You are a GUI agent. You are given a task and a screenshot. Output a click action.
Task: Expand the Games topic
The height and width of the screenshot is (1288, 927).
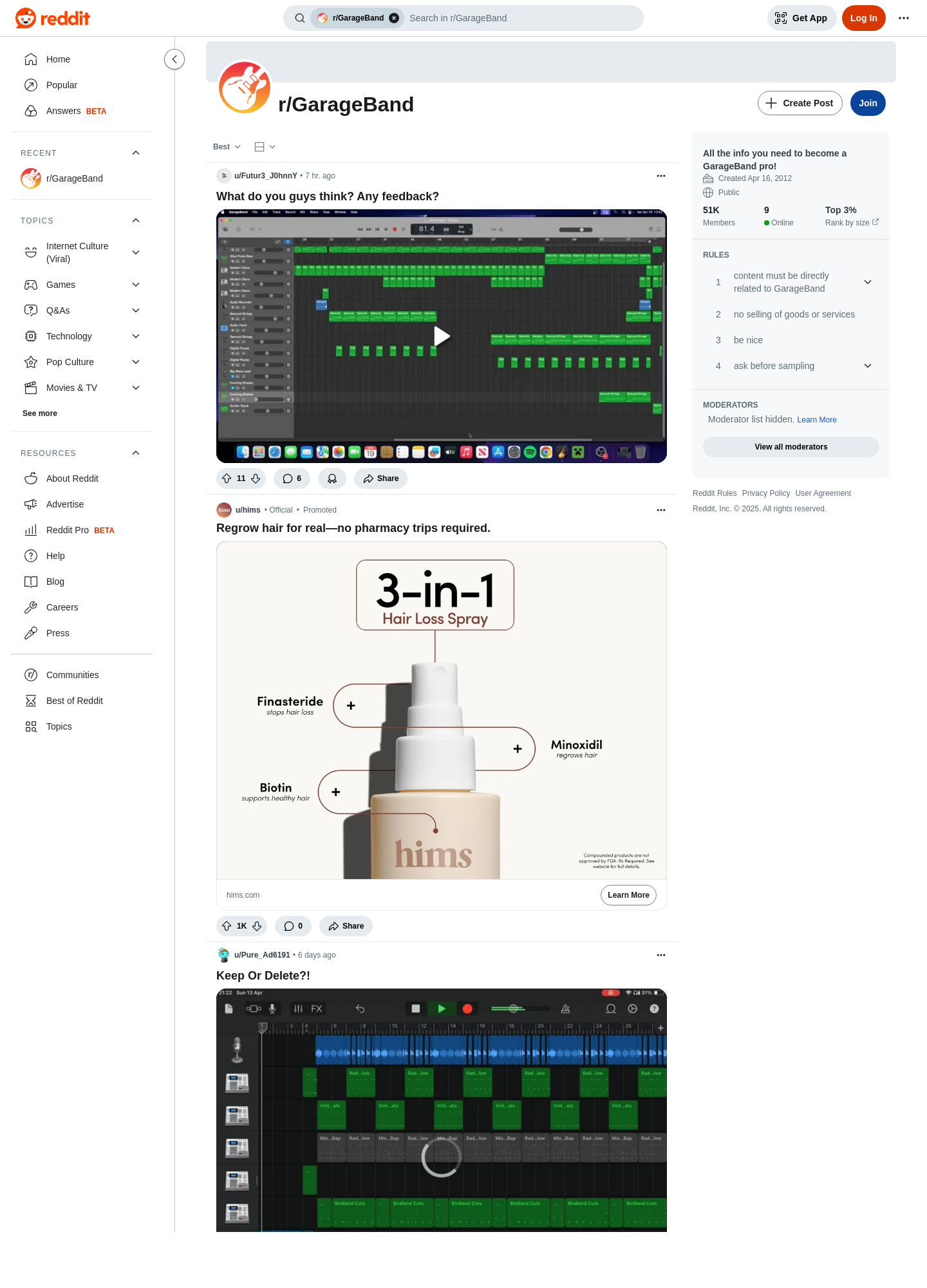pyautogui.click(x=81, y=285)
